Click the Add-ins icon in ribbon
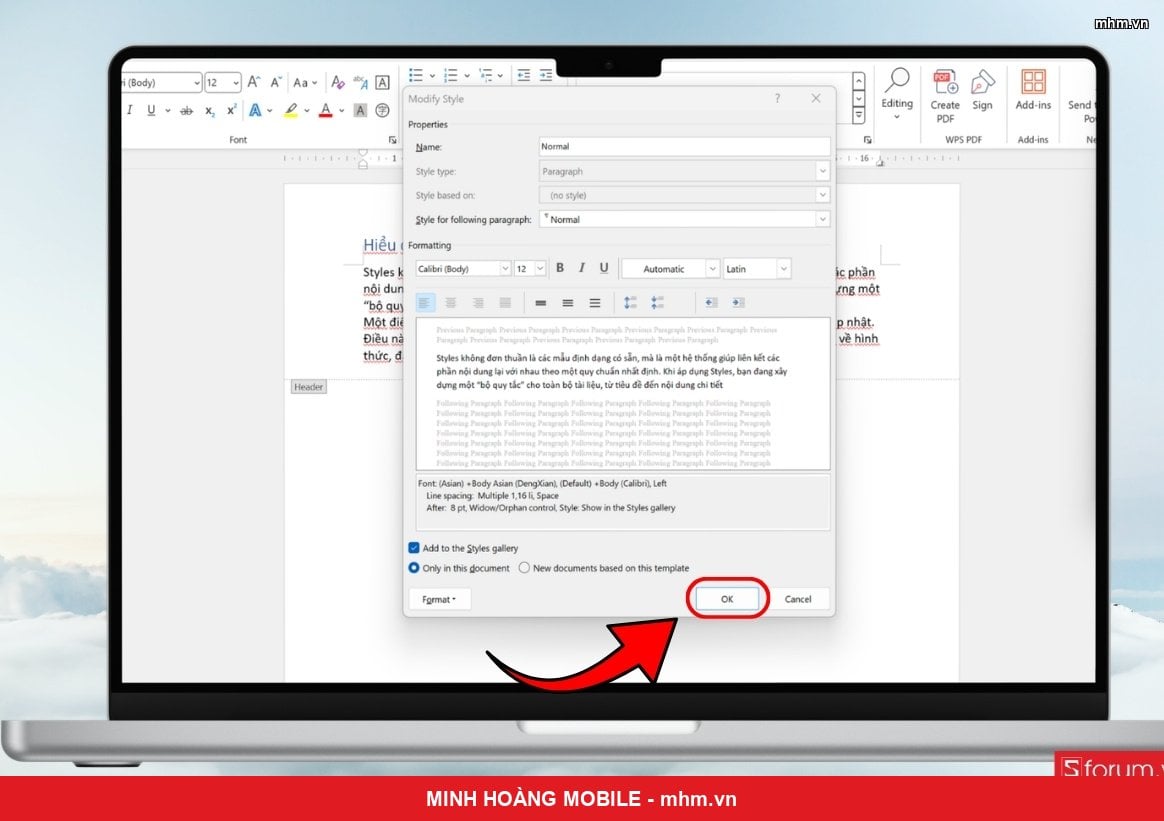The width and height of the screenshot is (1164, 821). tap(1033, 91)
